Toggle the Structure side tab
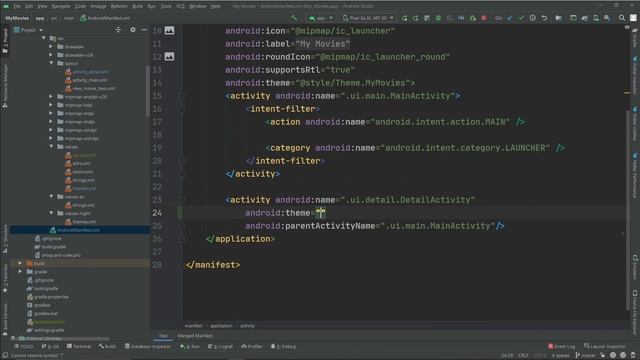This screenshot has height=360, width=640. 5,239
